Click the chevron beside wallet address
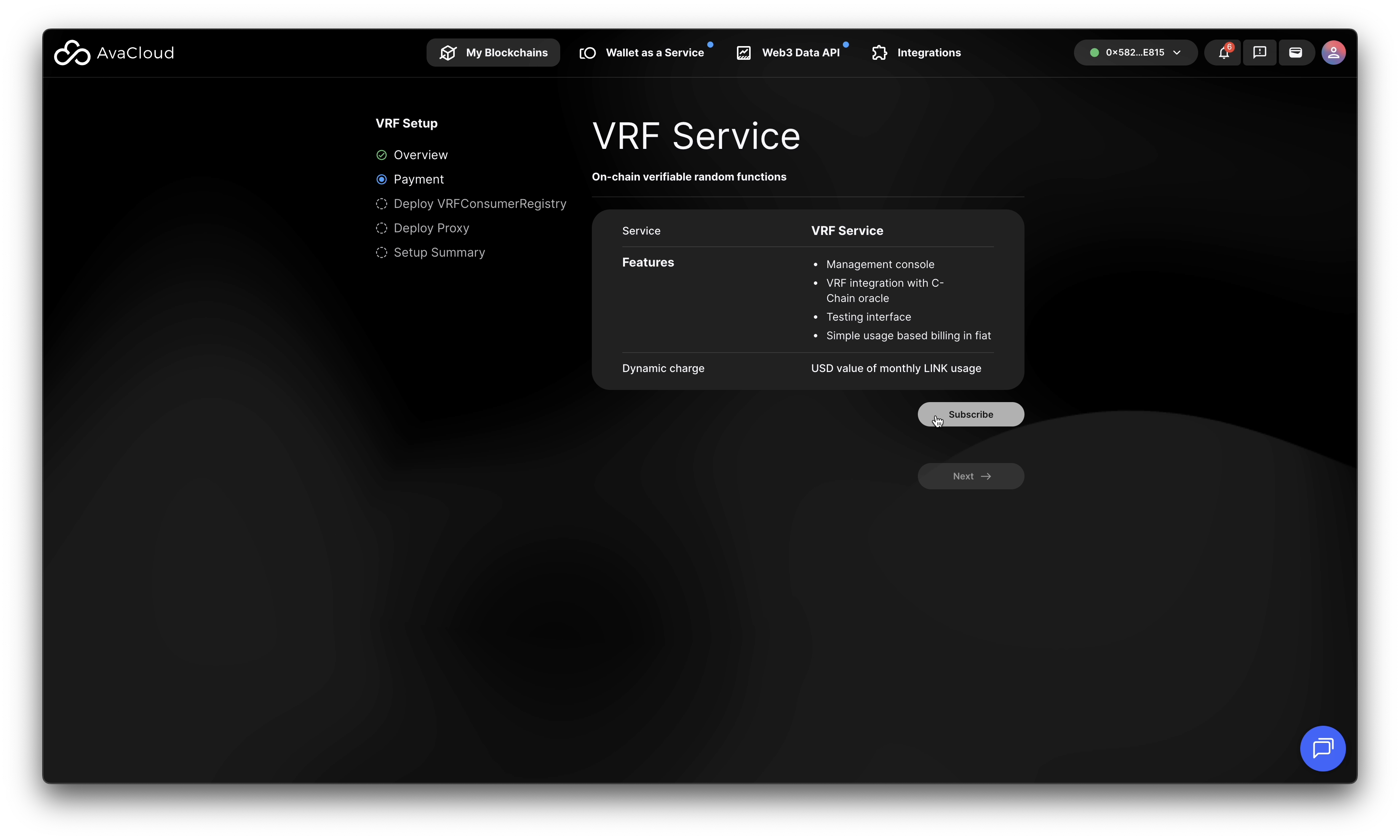The image size is (1400, 840). (1177, 53)
